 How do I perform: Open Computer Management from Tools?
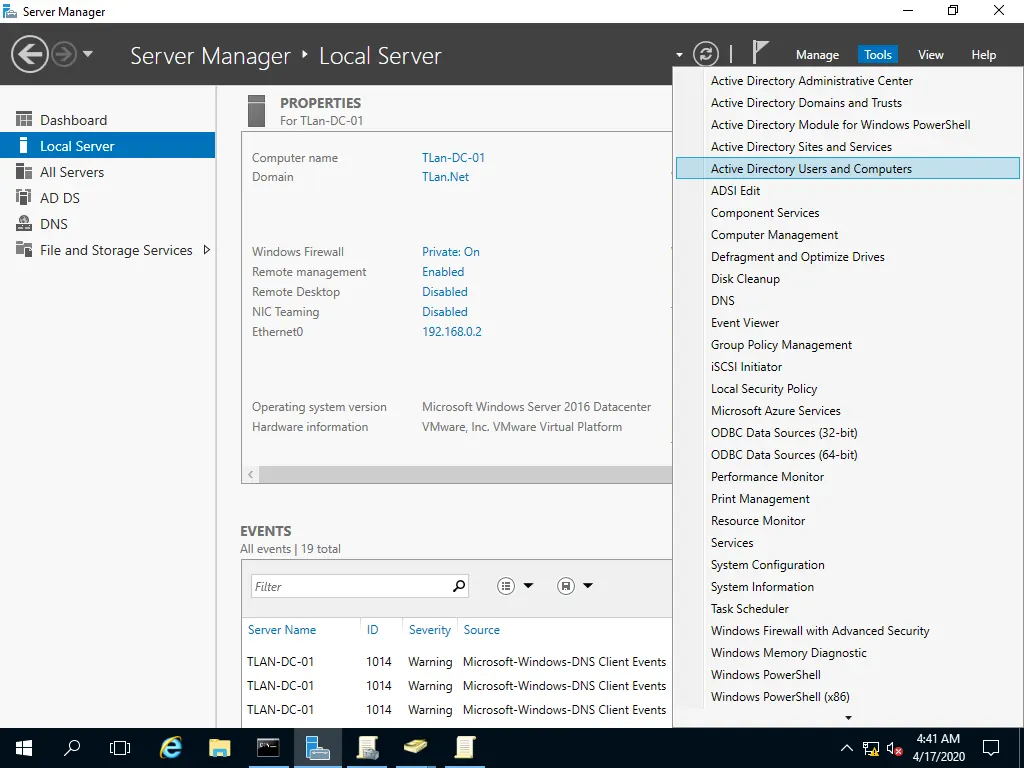coord(848,234)
